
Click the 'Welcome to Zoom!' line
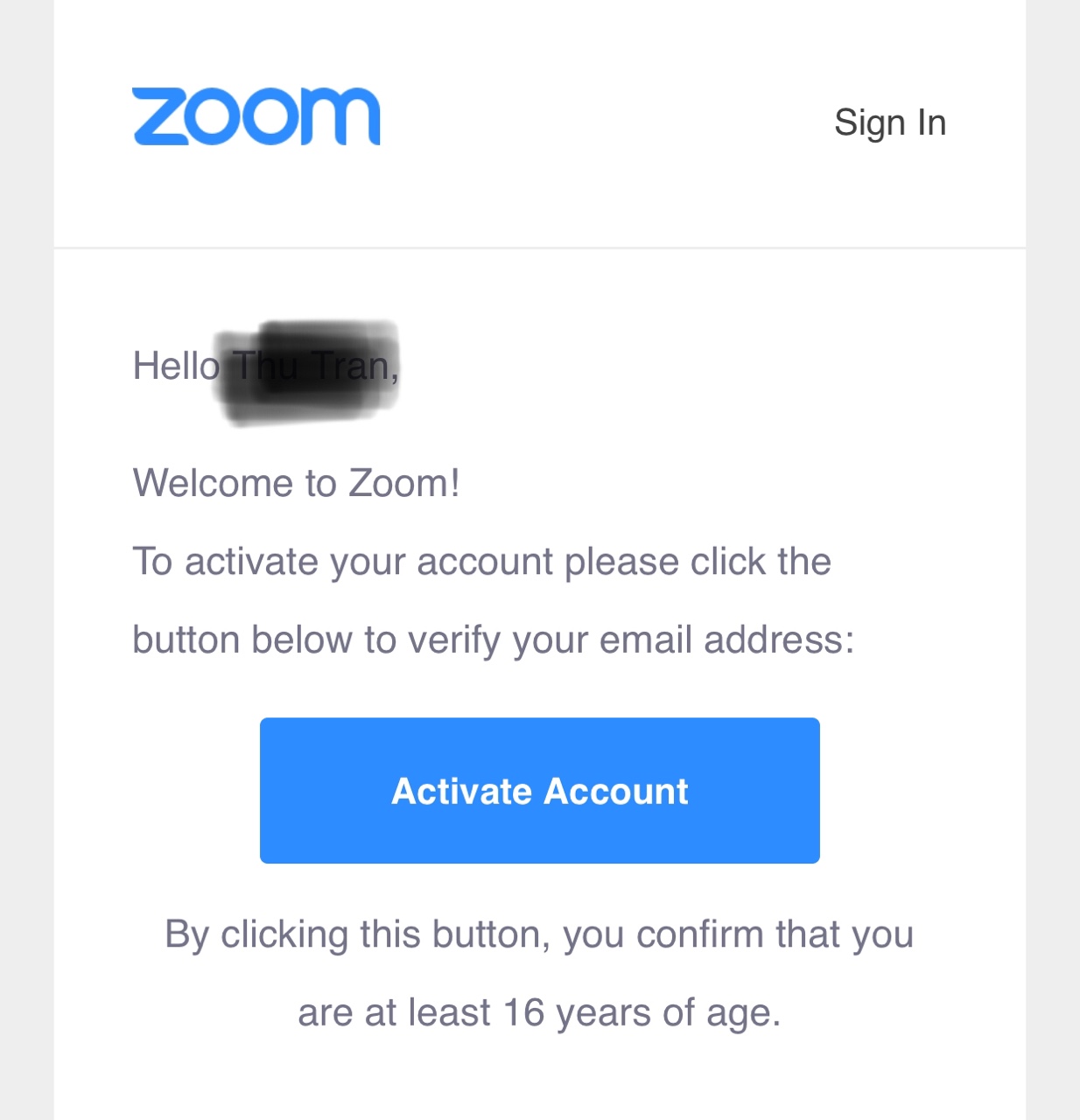tap(296, 483)
